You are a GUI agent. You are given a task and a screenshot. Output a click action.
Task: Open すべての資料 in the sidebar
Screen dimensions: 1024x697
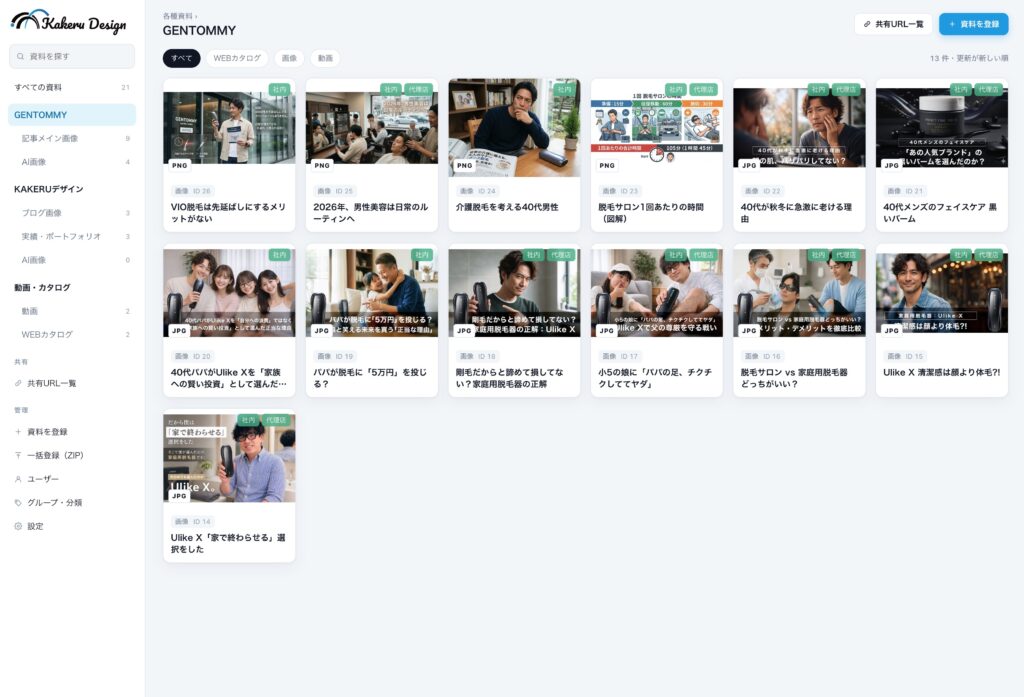pyautogui.click(x=72, y=87)
